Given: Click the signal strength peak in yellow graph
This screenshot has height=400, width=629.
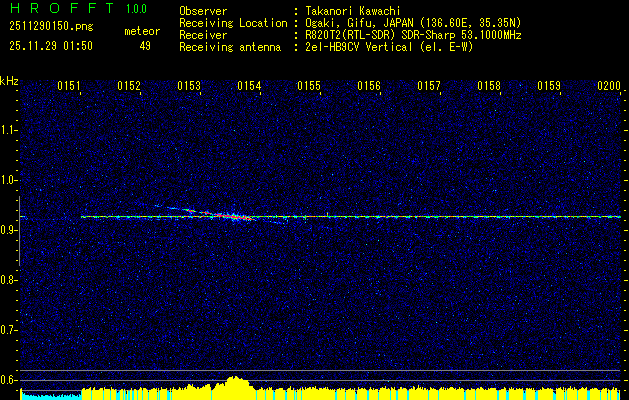Looking at the screenshot, I should tap(235, 378).
